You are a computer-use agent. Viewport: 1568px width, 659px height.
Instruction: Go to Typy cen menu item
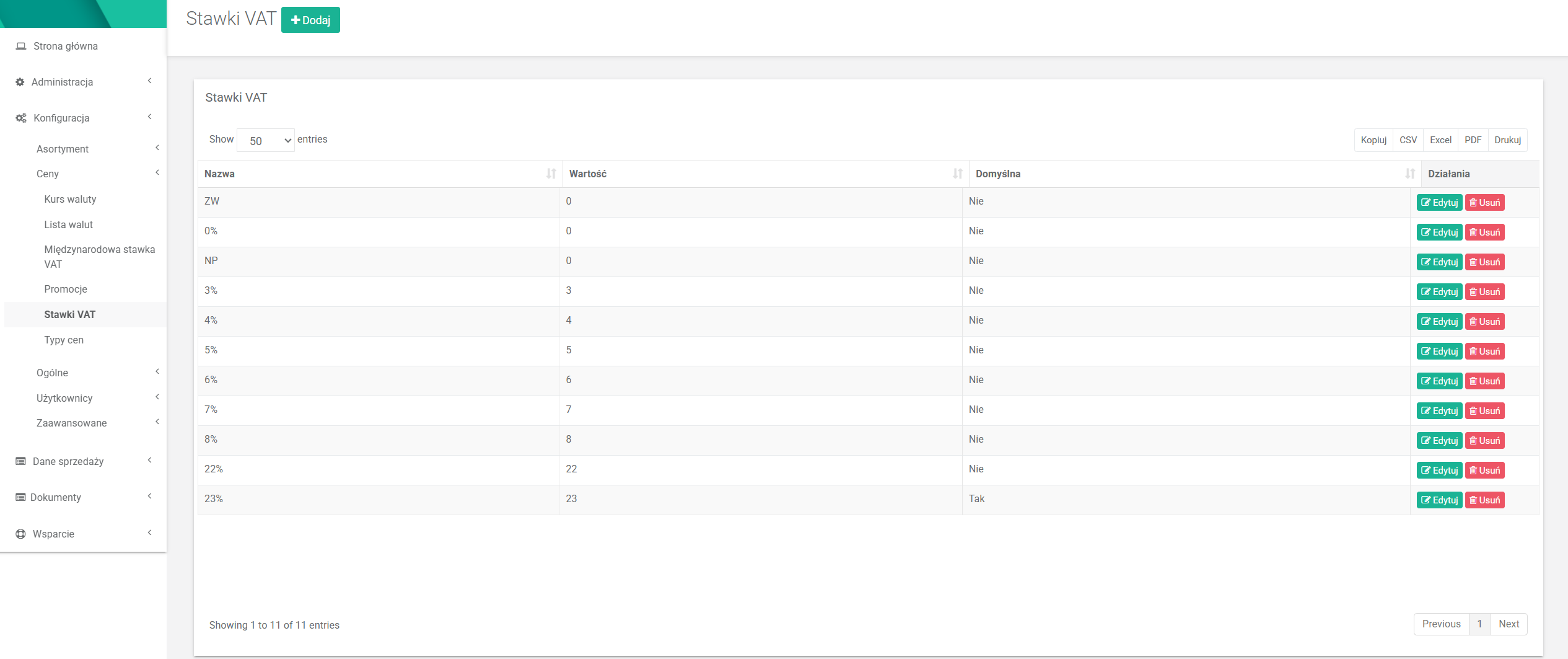tap(64, 340)
